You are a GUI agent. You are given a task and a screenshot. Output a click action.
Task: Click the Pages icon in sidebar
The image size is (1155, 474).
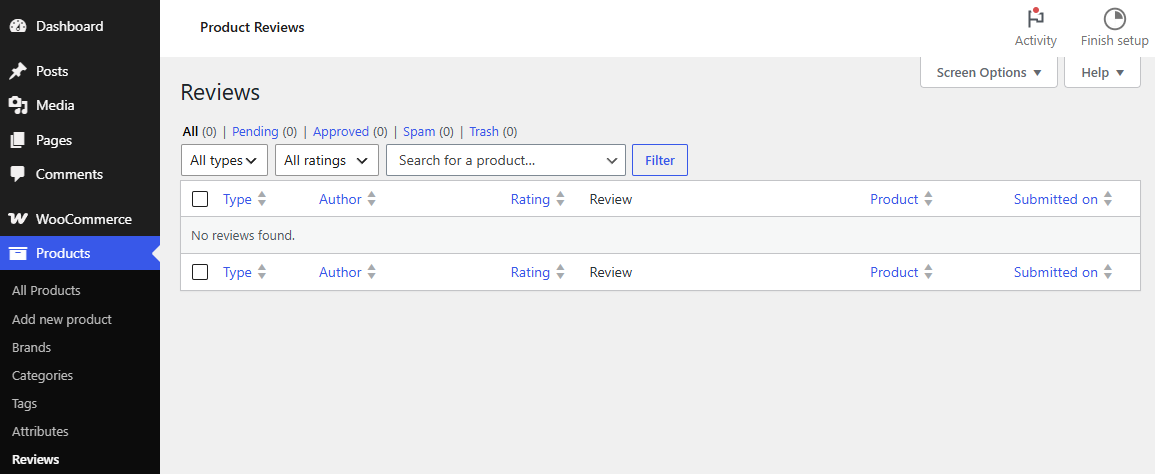click(x=18, y=140)
